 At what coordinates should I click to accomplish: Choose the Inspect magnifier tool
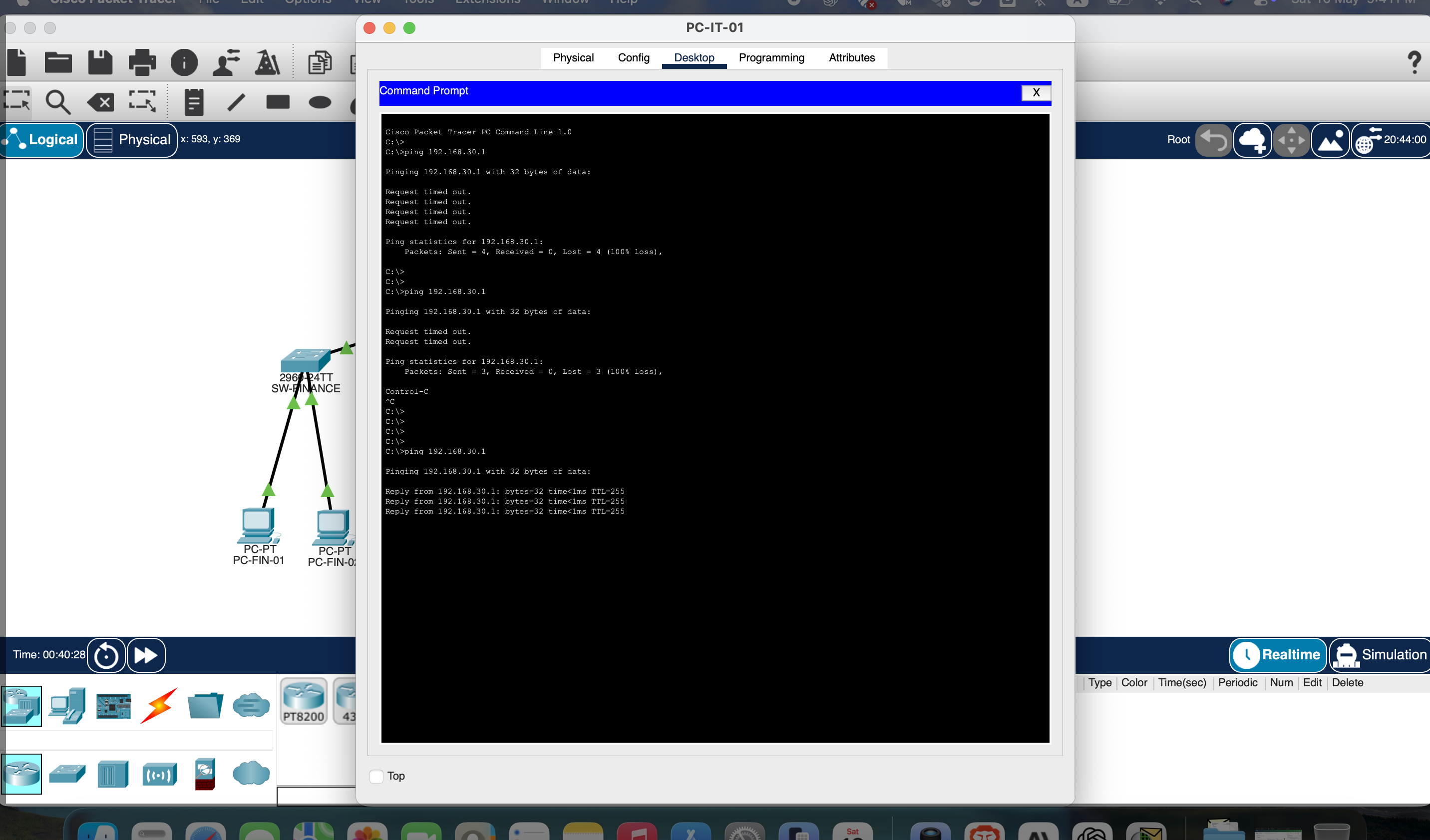point(58,102)
